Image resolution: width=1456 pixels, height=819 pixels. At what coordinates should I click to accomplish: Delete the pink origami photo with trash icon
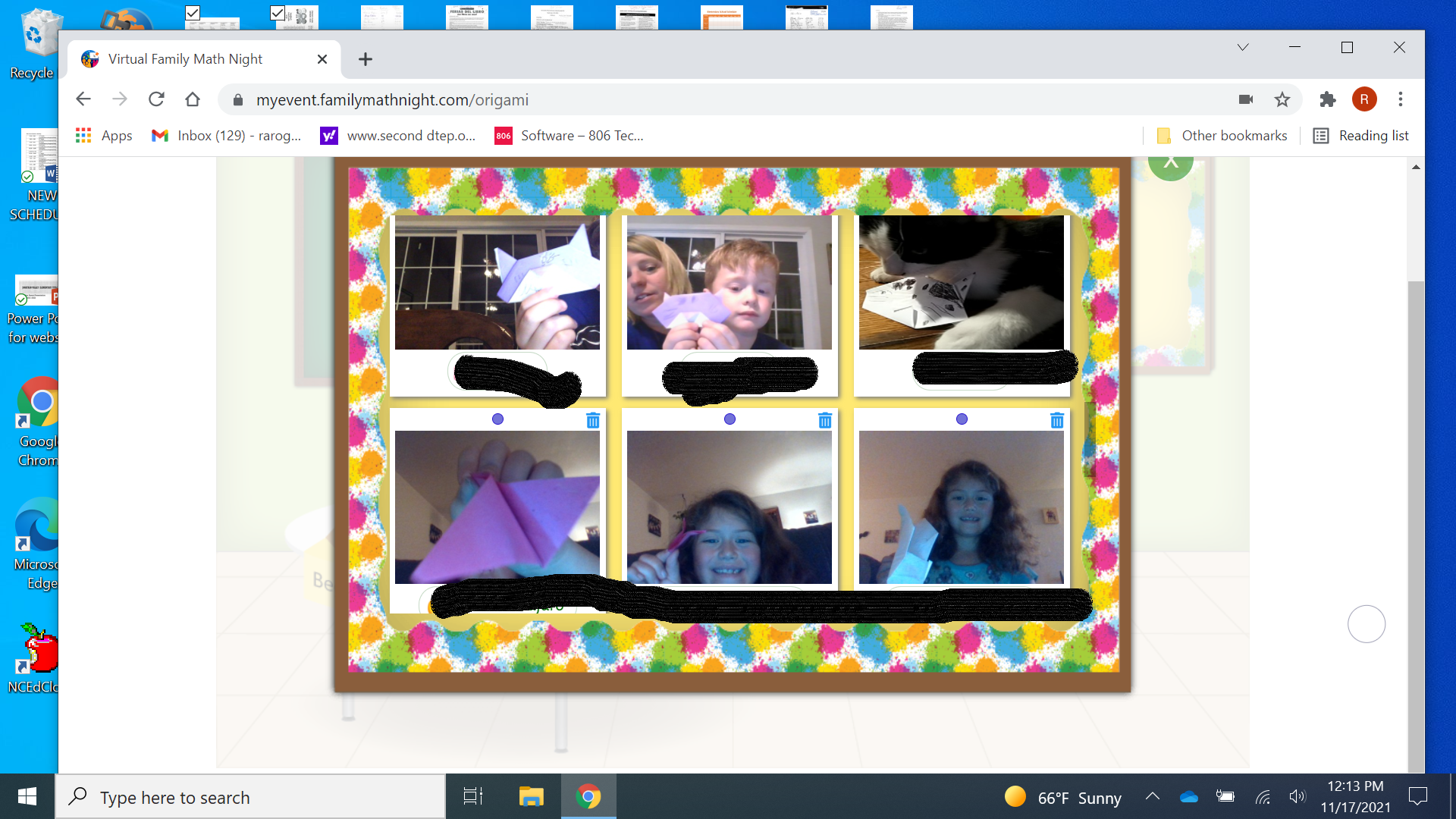593,420
